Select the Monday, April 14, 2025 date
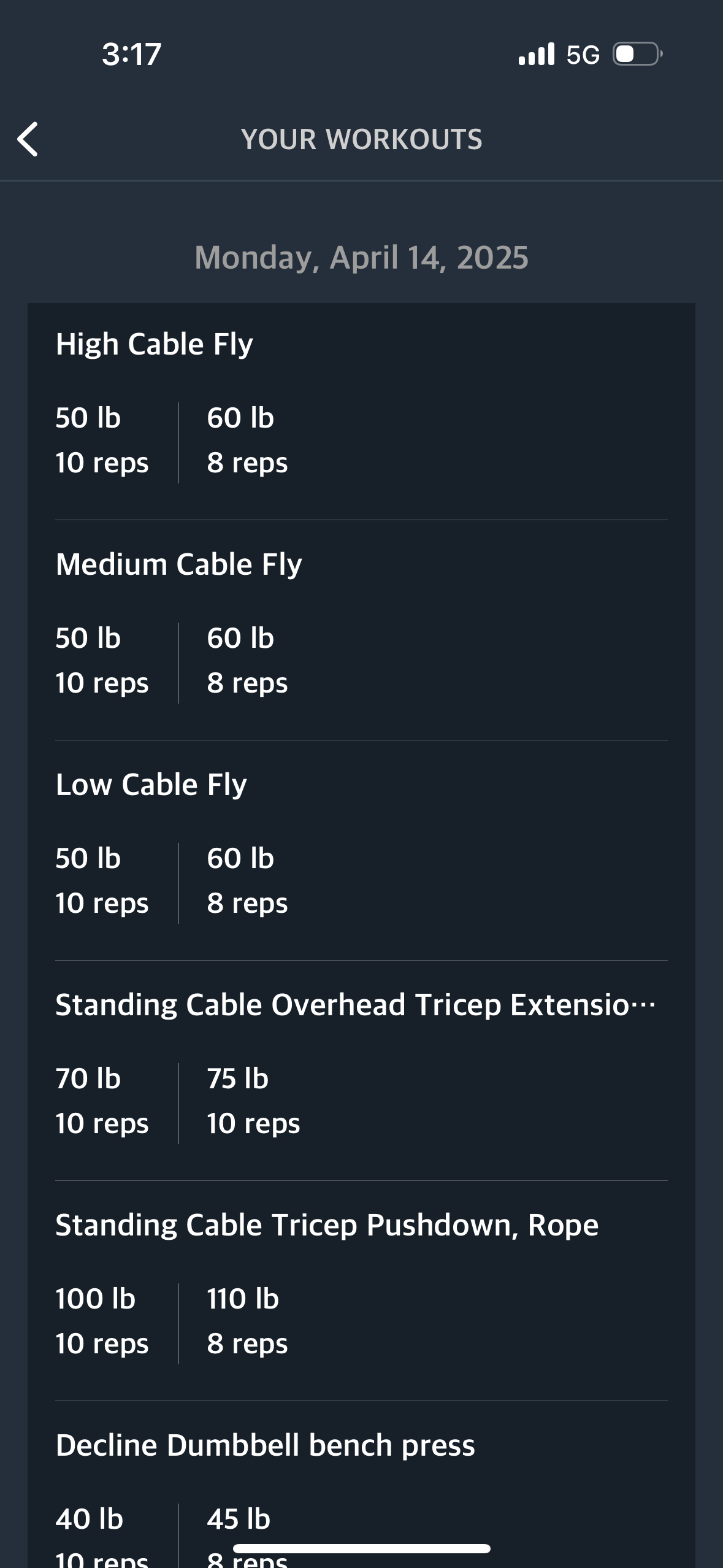The height and width of the screenshot is (1568, 723). click(x=361, y=258)
